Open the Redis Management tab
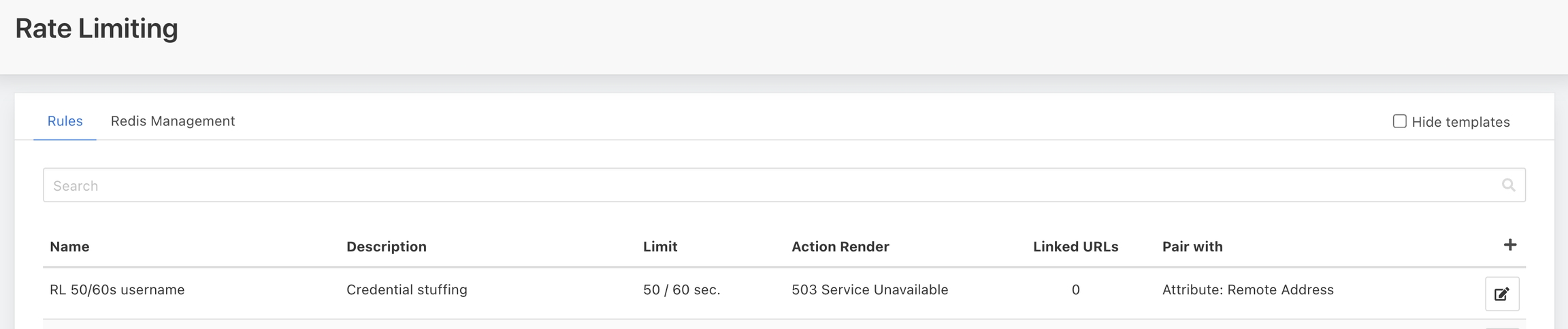The width and height of the screenshot is (1568, 329). point(173,121)
